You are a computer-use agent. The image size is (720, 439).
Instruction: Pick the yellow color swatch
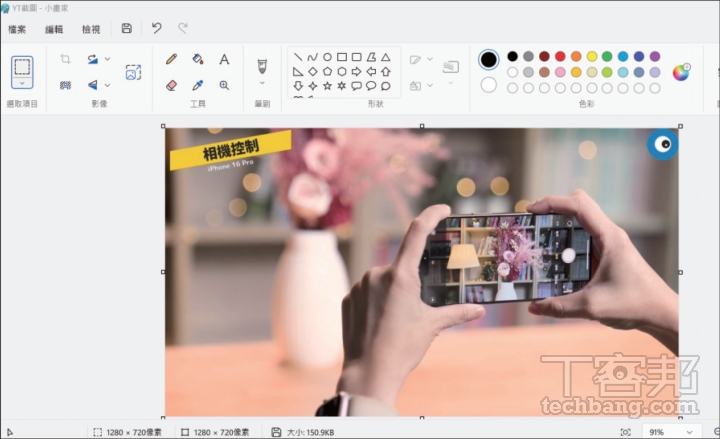coord(592,56)
